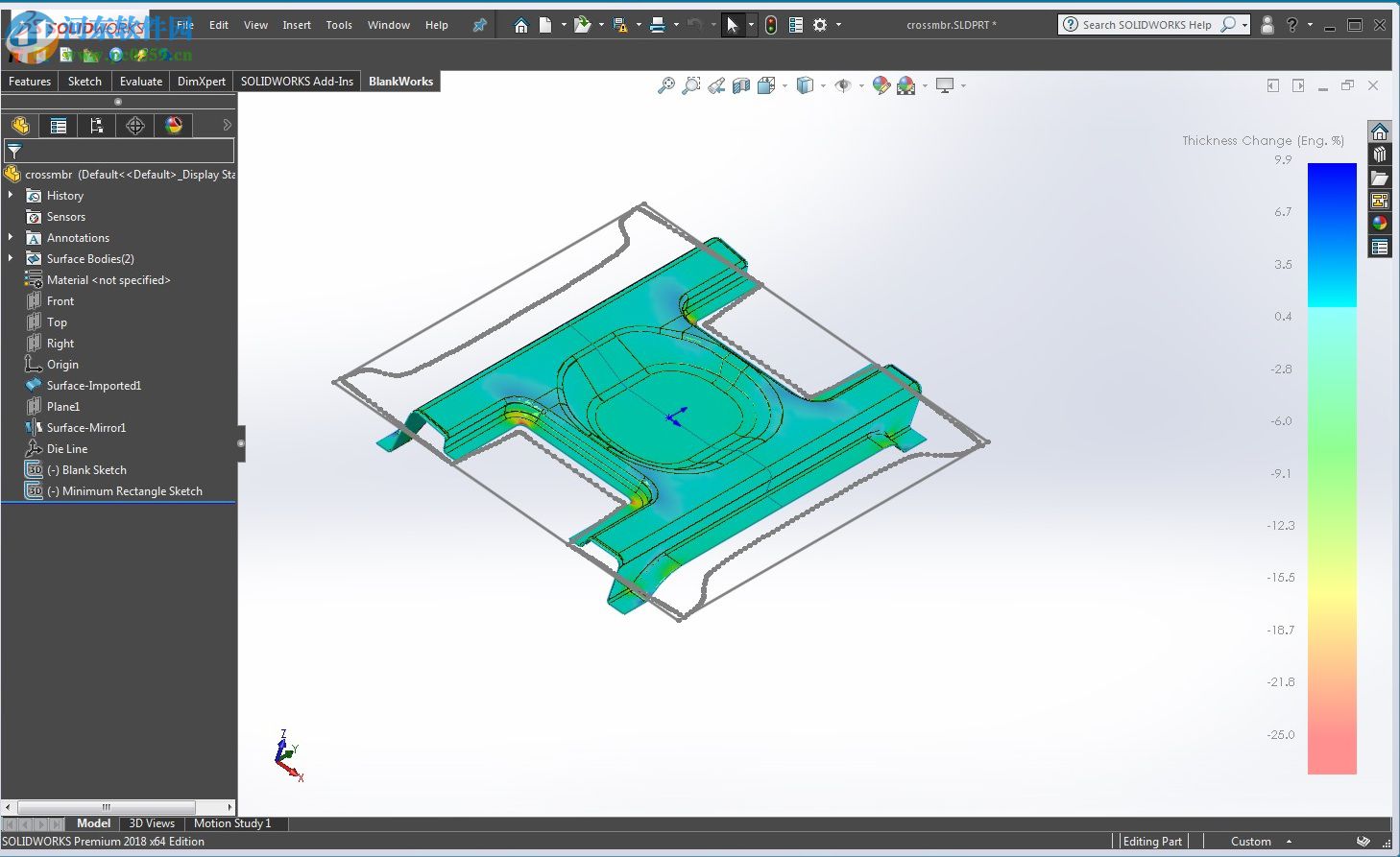The width and height of the screenshot is (1400, 857).
Task: Pin the menu bar pushpin
Action: pos(479,25)
